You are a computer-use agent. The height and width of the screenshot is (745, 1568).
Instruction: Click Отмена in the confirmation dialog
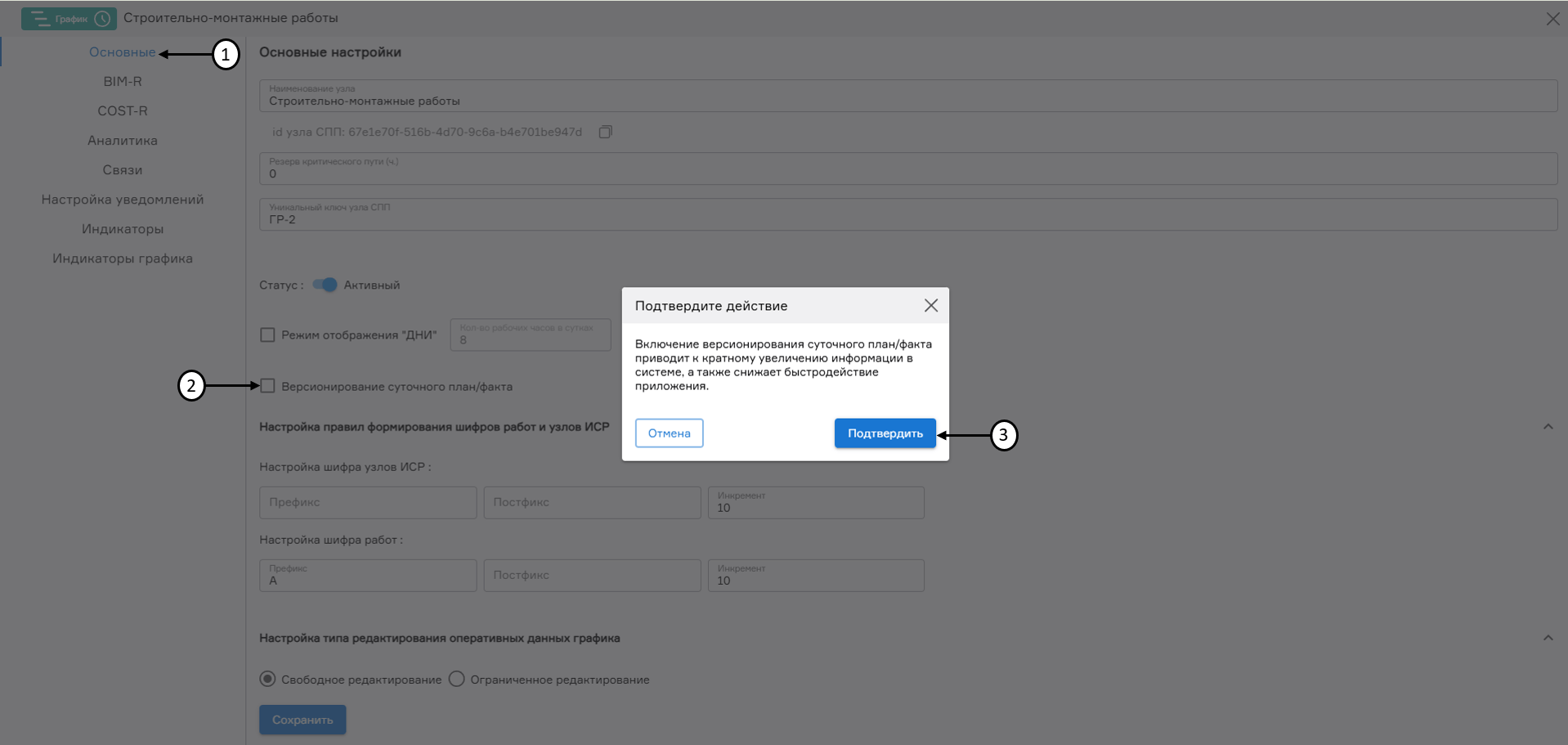coord(669,433)
